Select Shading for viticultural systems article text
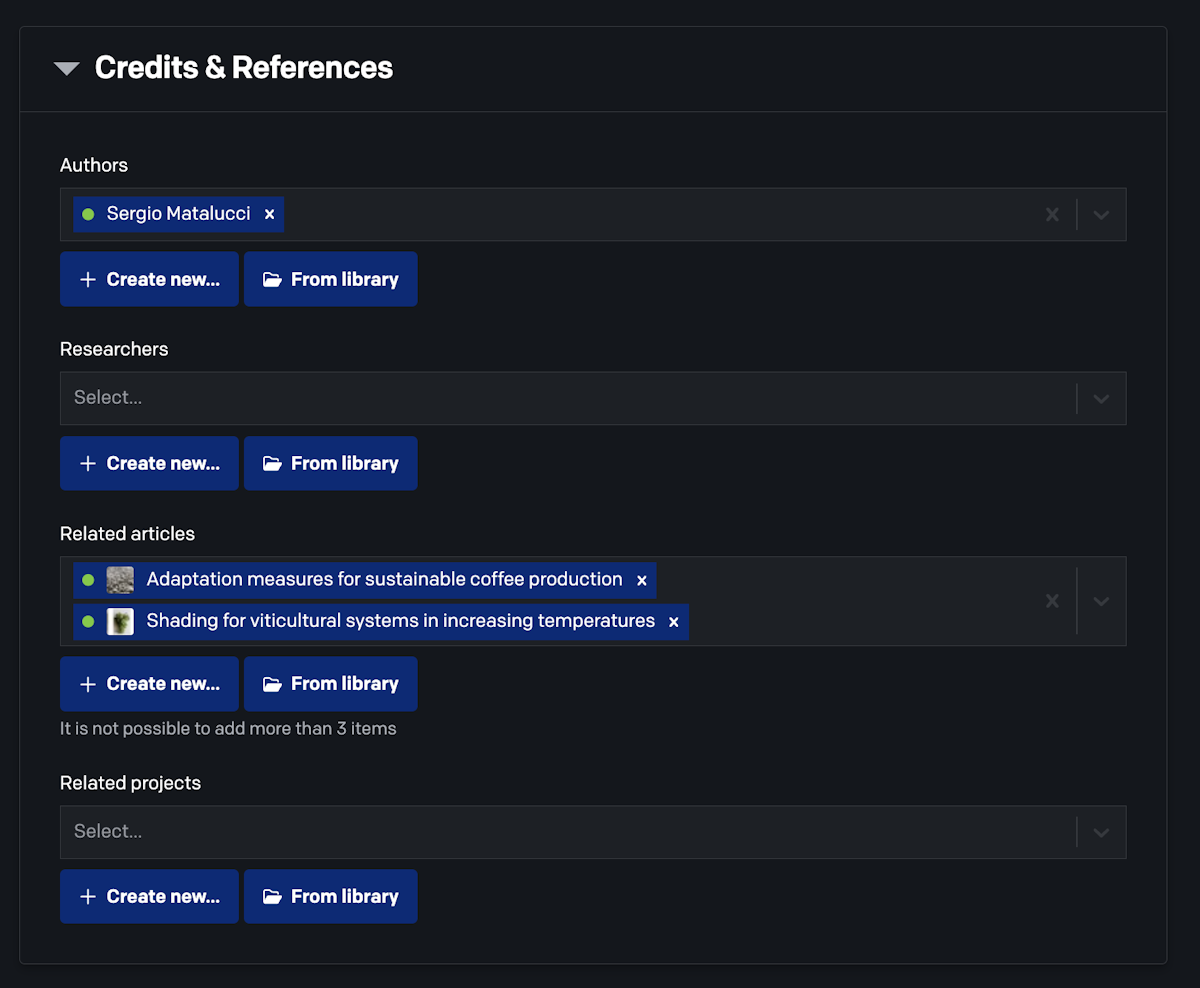Image resolution: width=1200 pixels, height=988 pixels. pyautogui.click(x=400, y=621)
